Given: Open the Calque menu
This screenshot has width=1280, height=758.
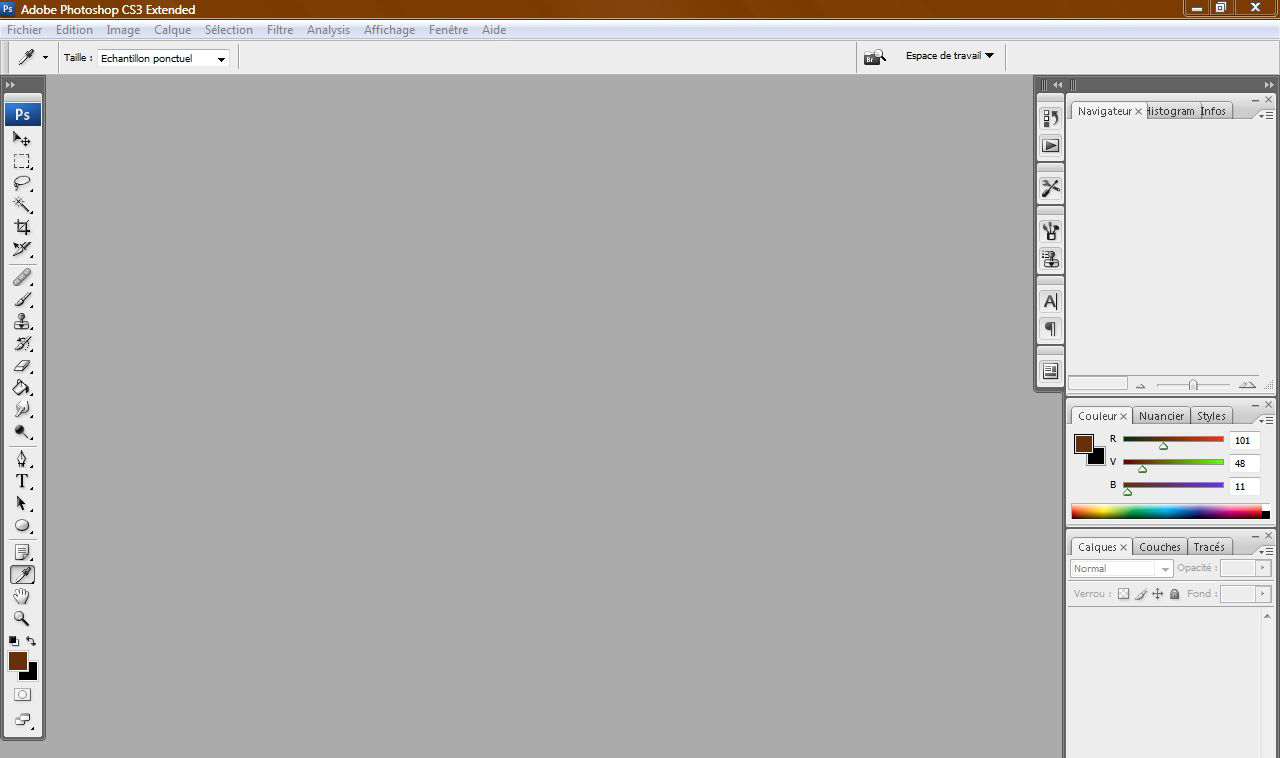Looking at the screenshot, I should pos(172,30).
